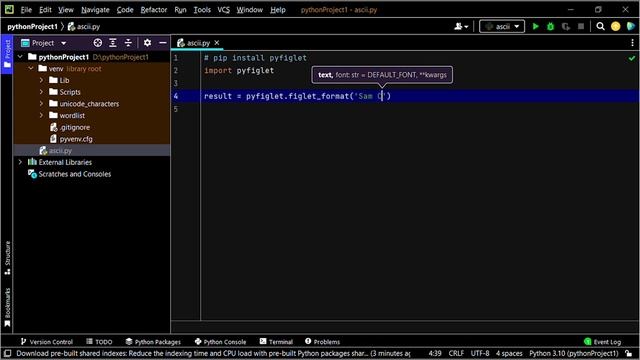Run with coverage icon in toolbar
Image resolution: width=640 pixels, height=360 pixels.
[x=566, y=27]
